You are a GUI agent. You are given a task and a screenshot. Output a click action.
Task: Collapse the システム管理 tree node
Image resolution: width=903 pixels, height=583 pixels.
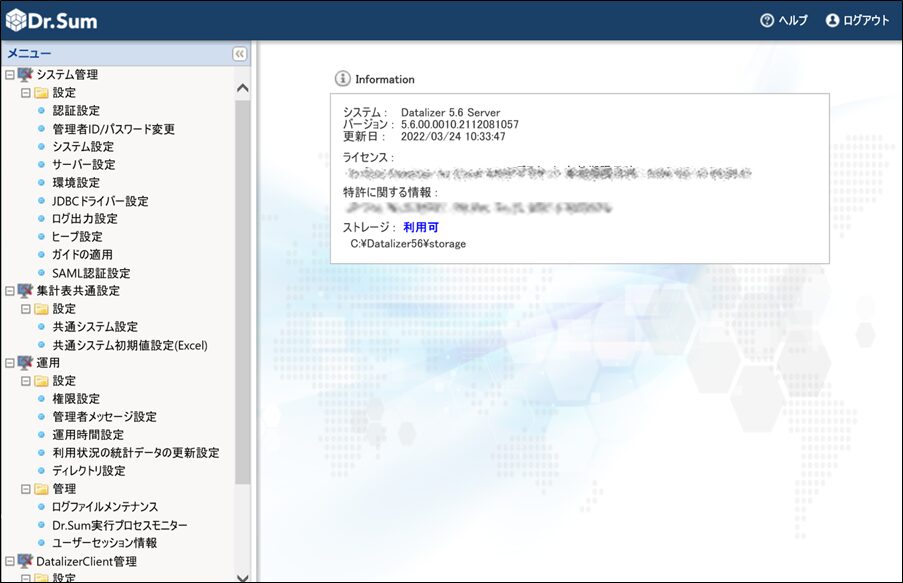point(10,75)
